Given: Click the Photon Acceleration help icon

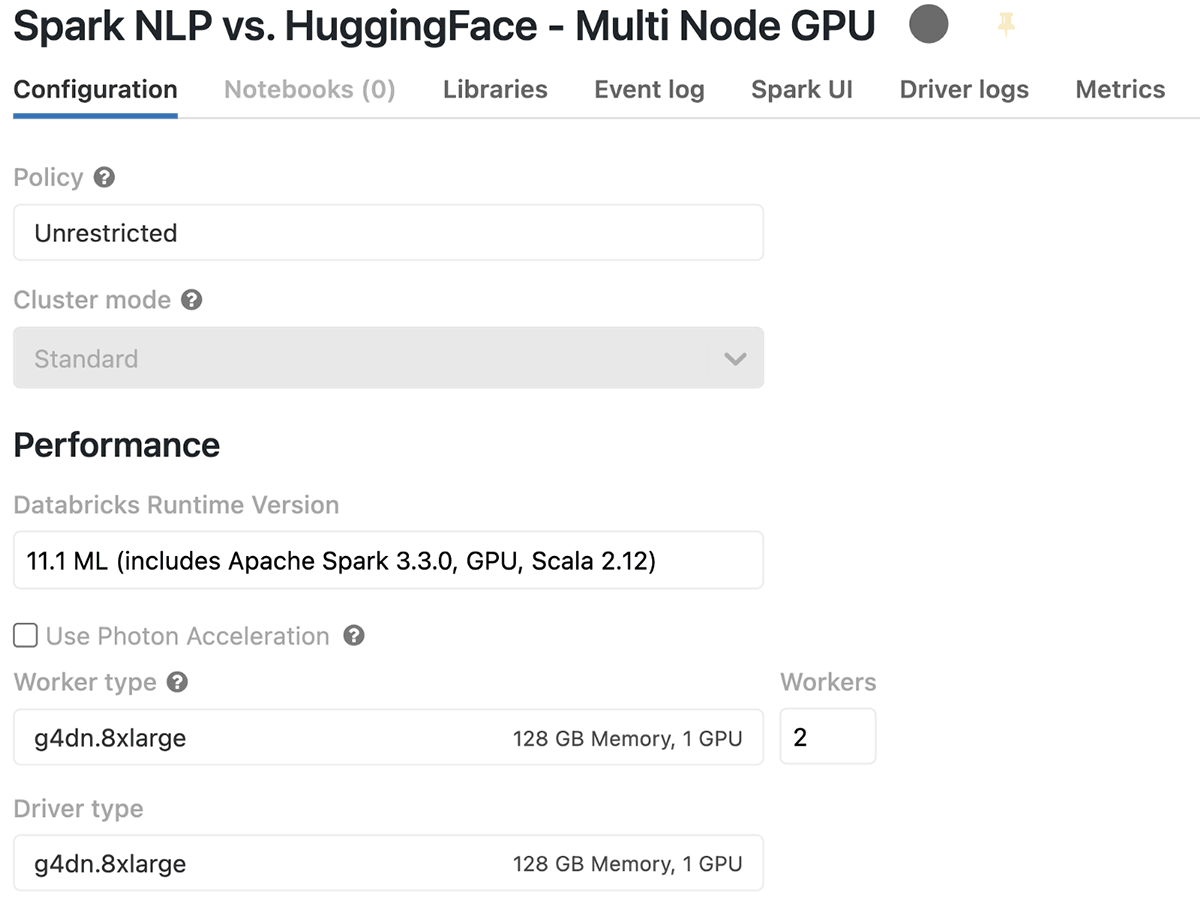Looking at the screenshot, I should pos(354,636).
